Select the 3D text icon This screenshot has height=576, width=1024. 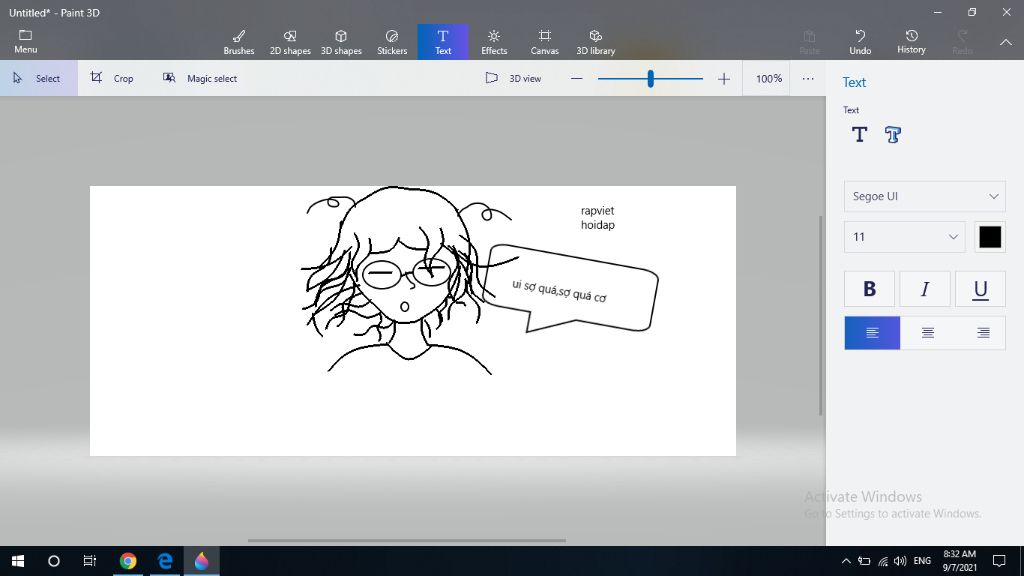[893, 135]
